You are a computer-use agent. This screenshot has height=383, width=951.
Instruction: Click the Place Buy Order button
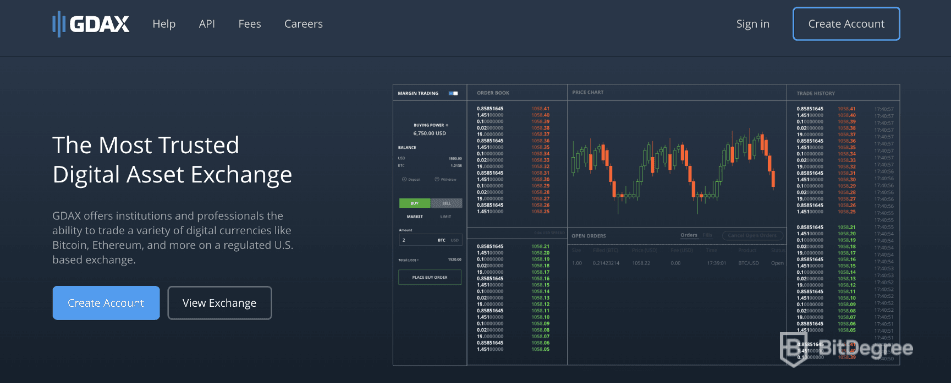(430, 277)
